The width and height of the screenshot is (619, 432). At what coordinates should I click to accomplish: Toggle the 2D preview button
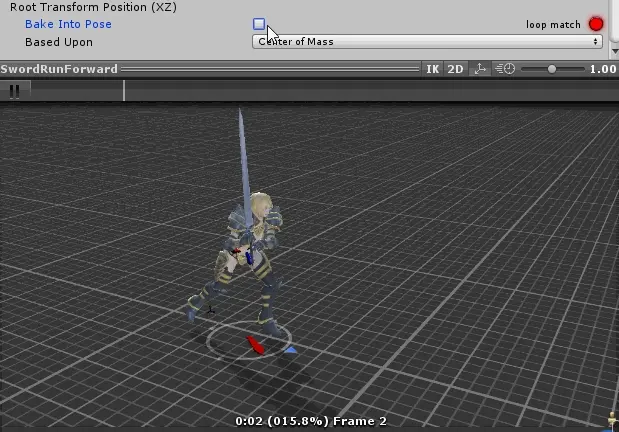pyautogui.click(x=455, y=69)
